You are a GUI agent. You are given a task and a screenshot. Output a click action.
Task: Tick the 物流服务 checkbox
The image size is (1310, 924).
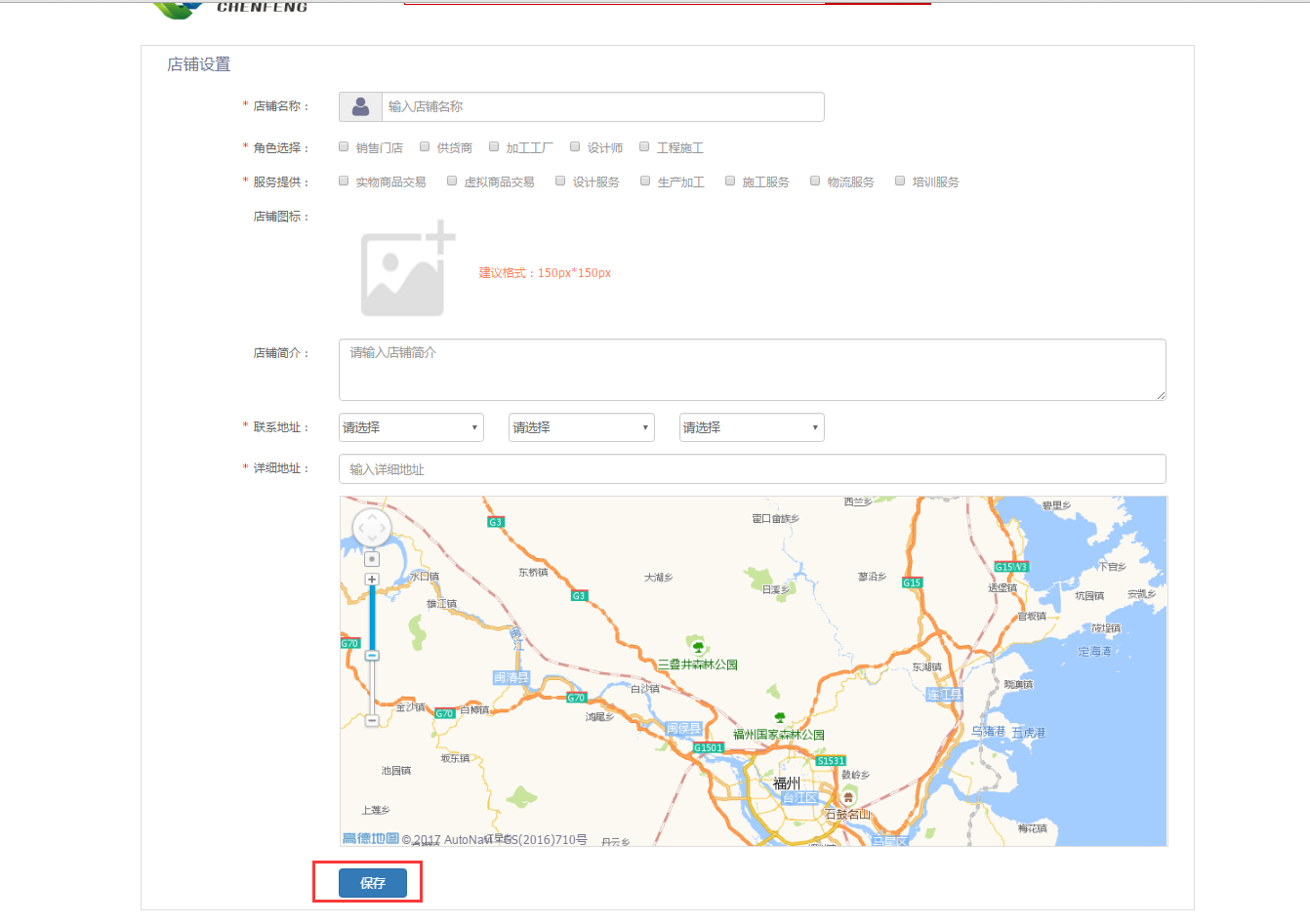pos(815,181)
